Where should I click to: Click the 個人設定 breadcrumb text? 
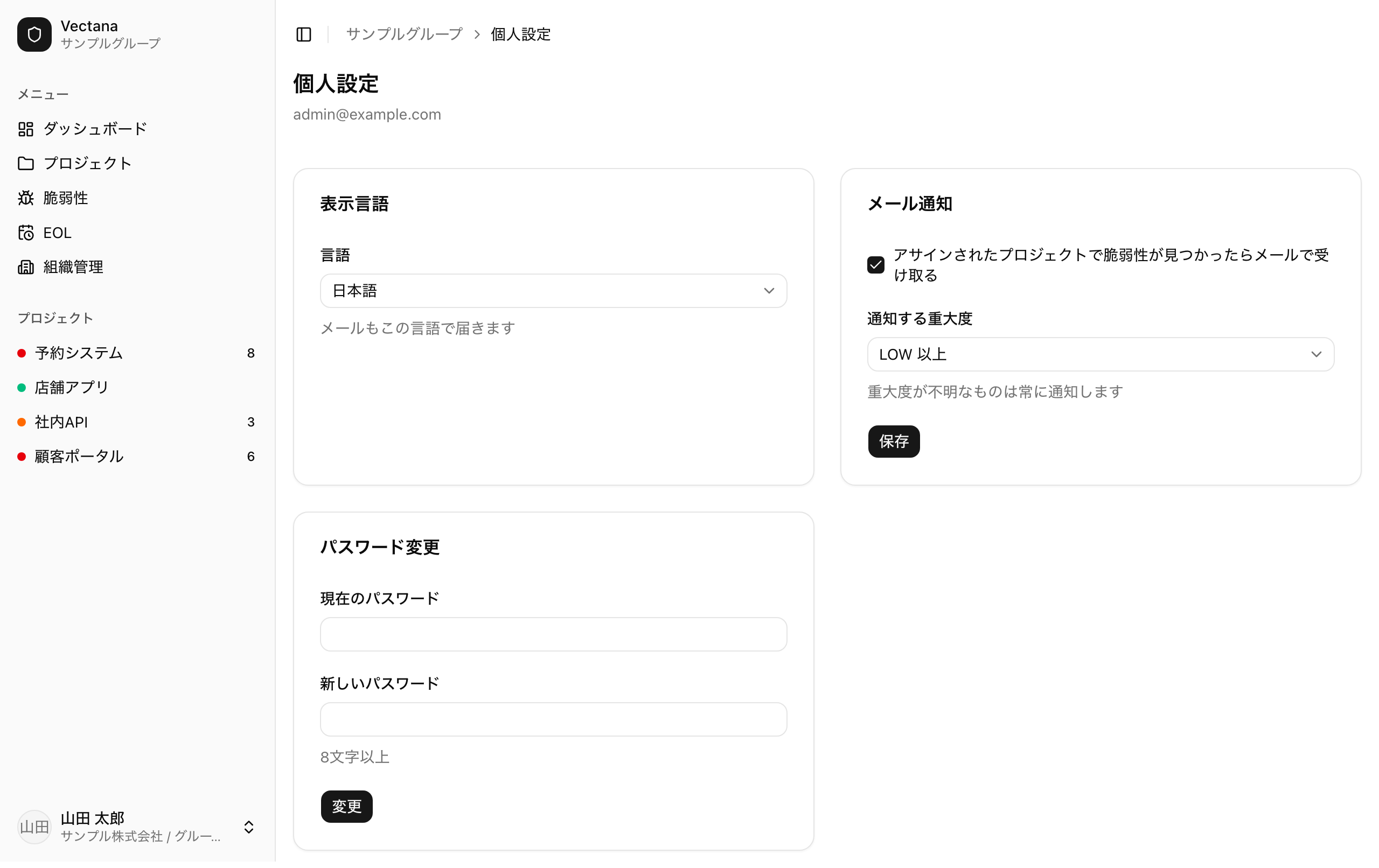520,34
